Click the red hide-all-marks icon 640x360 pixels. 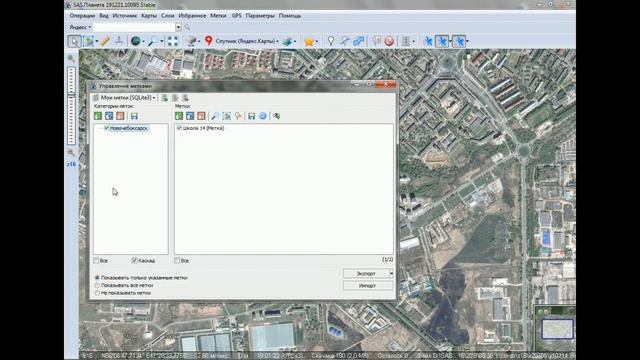click(x=389, y=41)
